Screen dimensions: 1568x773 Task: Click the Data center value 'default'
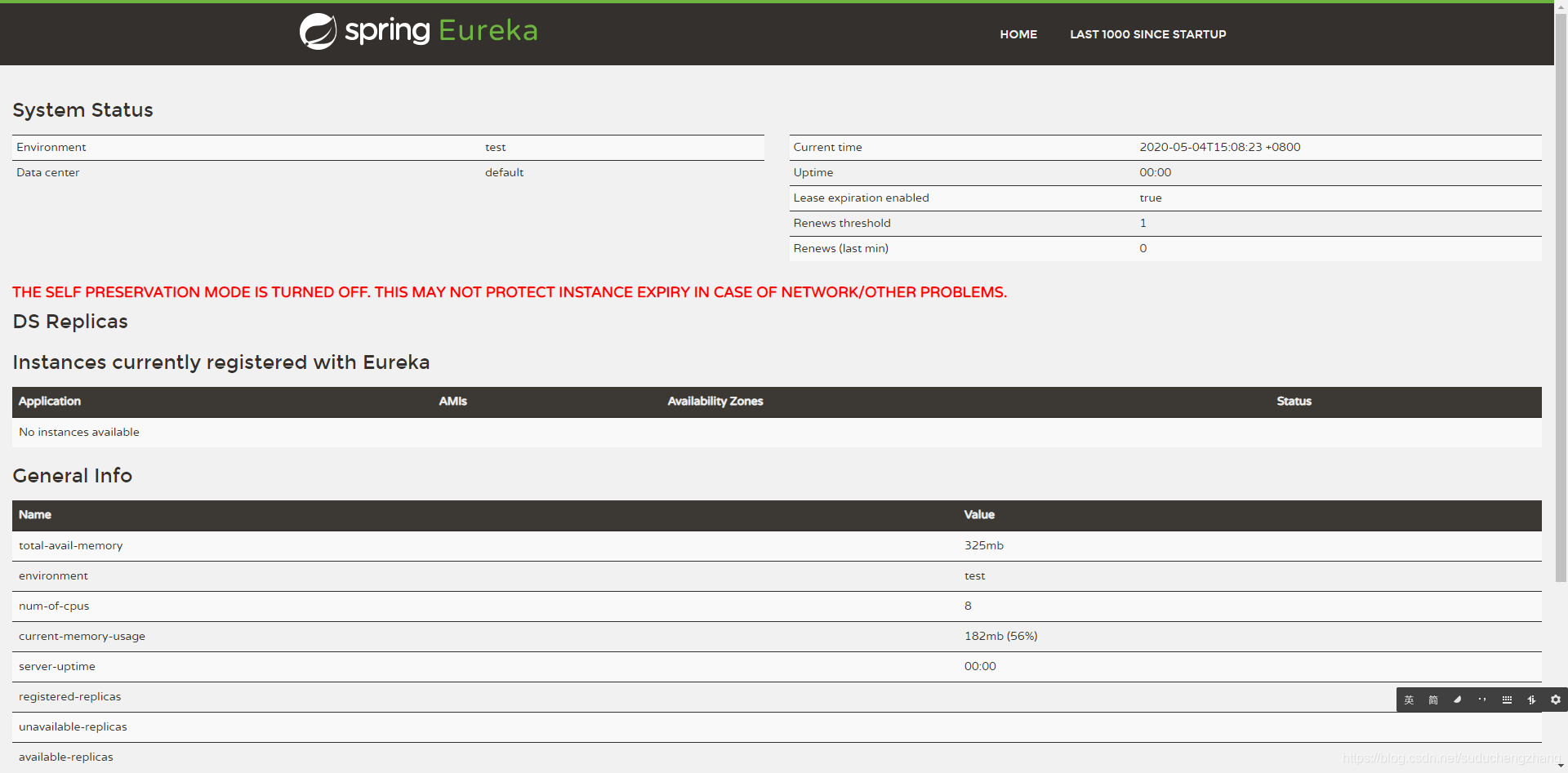[504, 172]
